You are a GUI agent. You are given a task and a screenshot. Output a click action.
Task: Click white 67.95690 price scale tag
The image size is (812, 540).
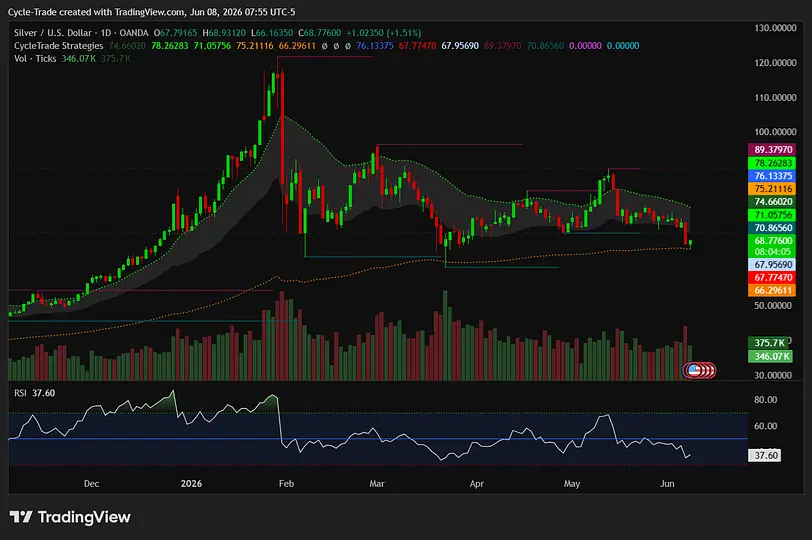(772, 265)
